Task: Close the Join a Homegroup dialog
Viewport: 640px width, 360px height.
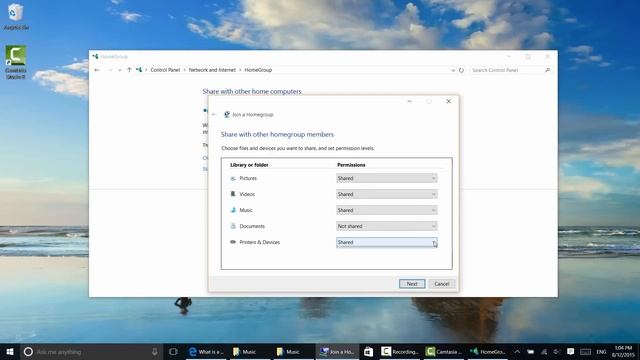Action: (449, 101)
